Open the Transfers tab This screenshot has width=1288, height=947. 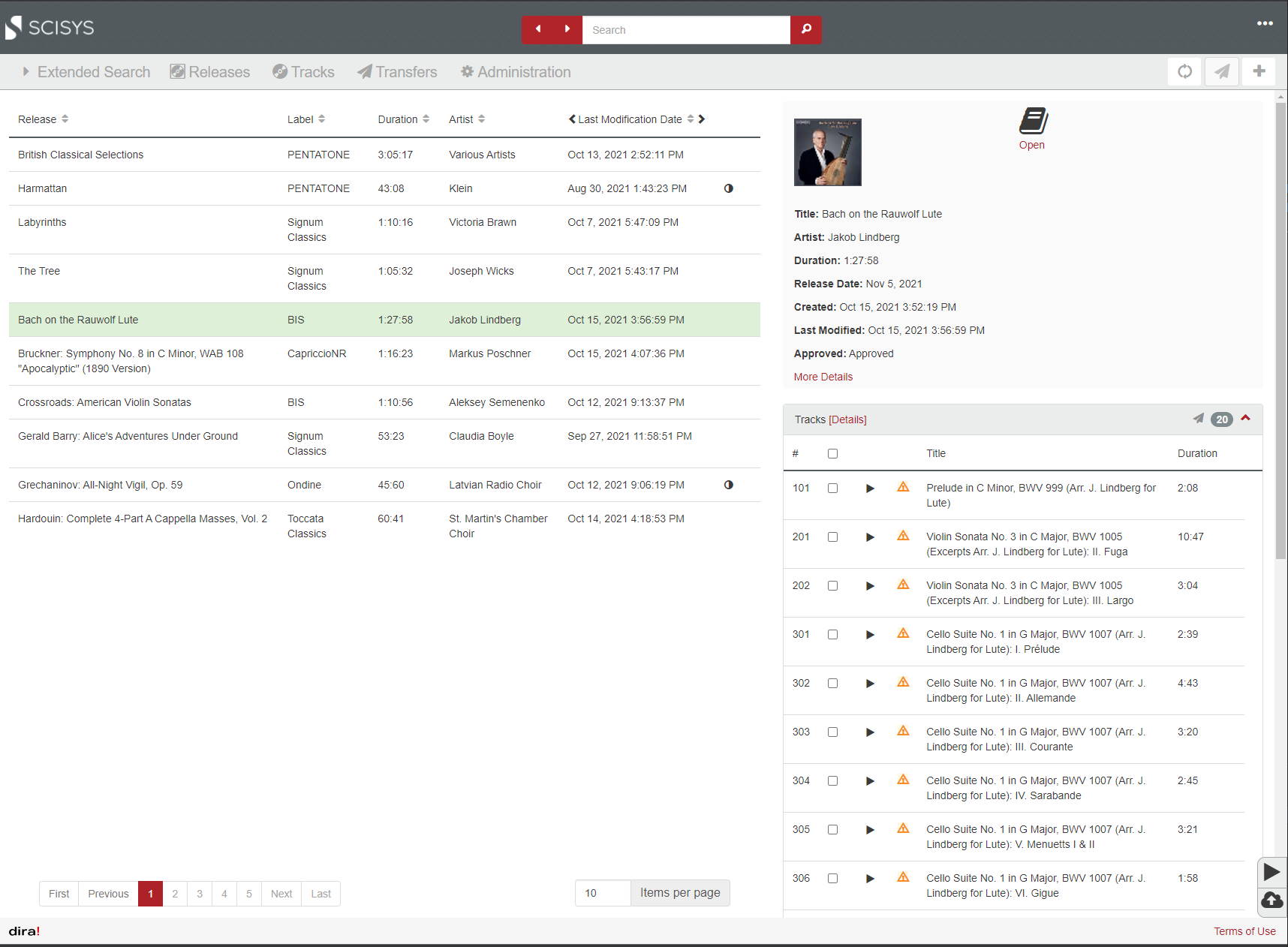pyautogui.click(x=397, y=72)
